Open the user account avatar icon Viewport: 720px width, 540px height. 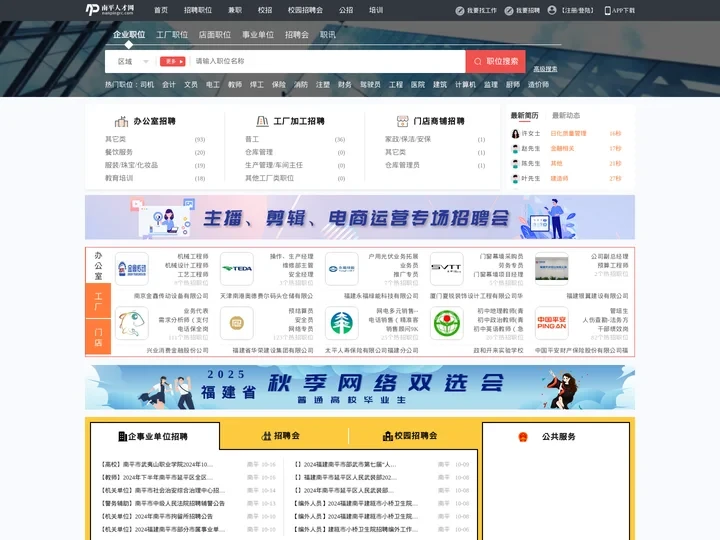click(x=552, y=10)
